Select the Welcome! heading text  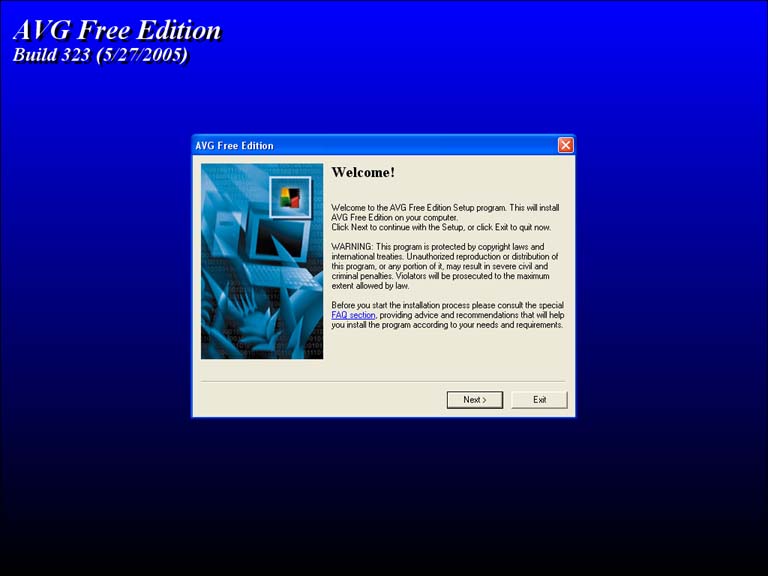click(x=363, y=173)
